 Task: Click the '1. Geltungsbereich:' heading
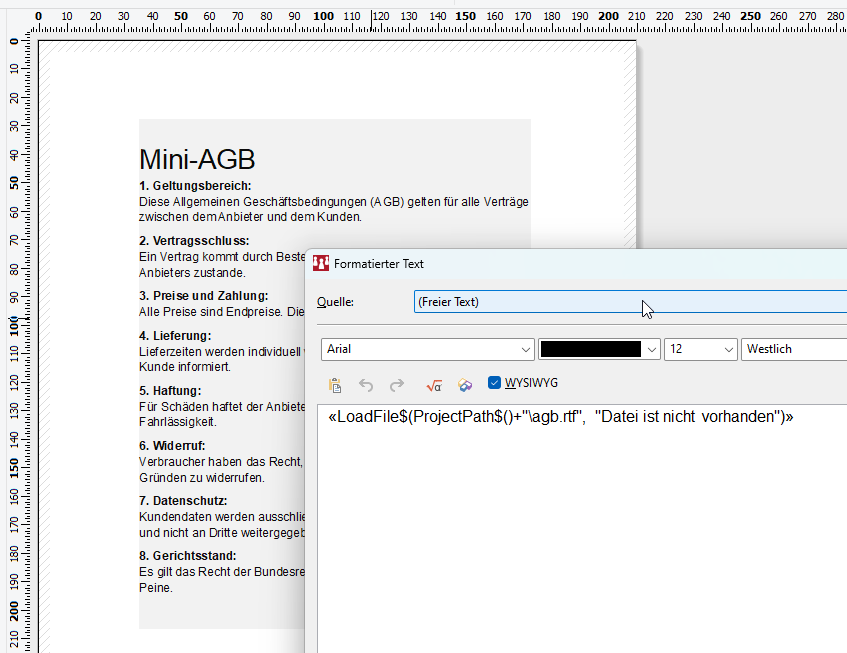pyautogui.click(x=195, y=186)
